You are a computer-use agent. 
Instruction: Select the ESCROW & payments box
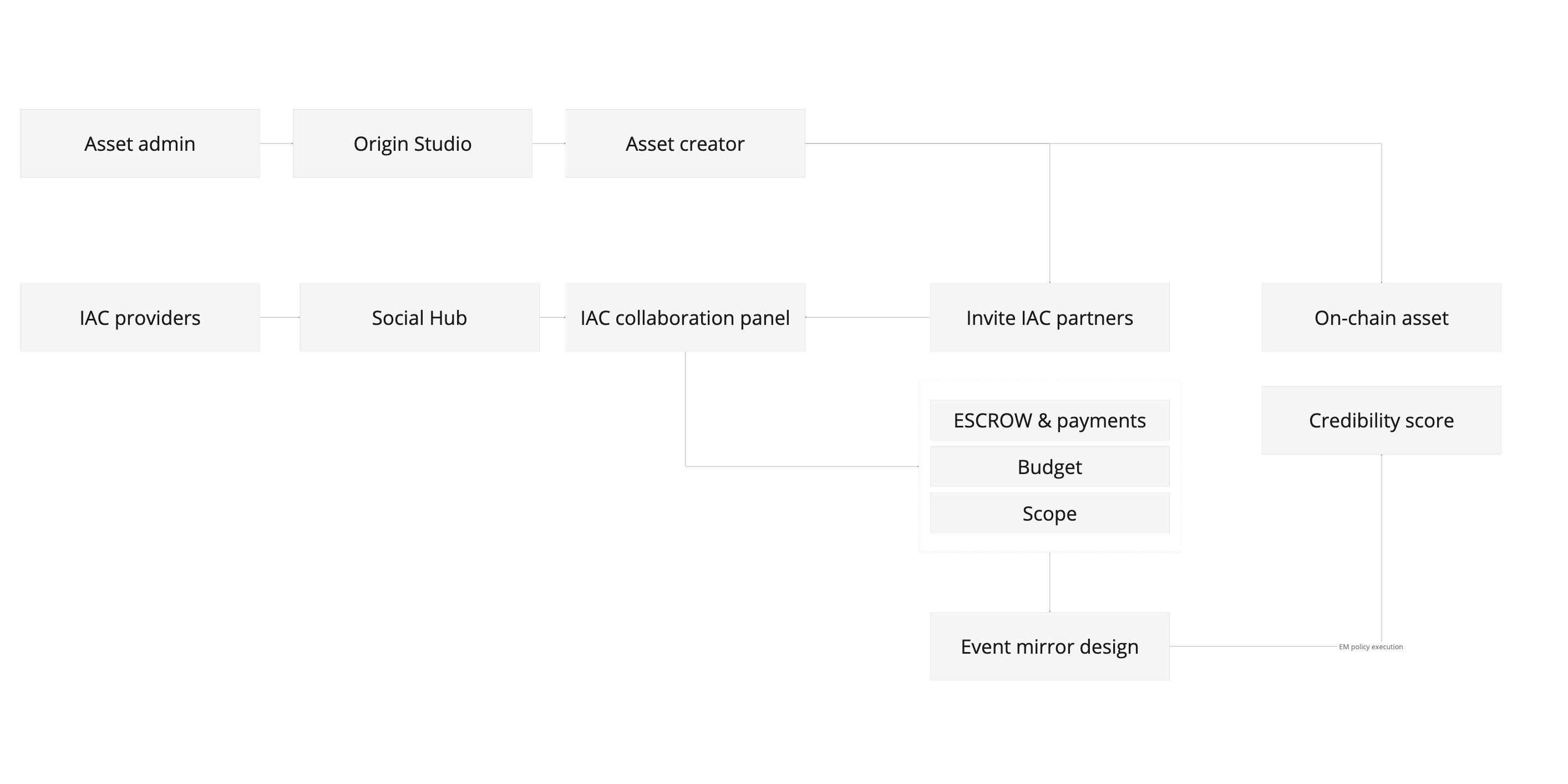click(x=1049, y=420)
